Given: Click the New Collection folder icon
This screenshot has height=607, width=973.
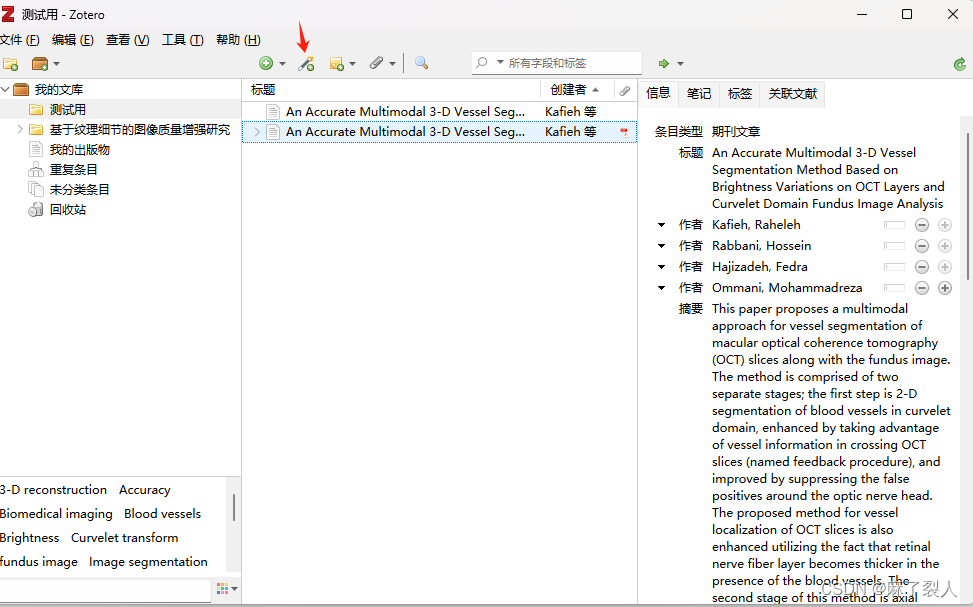Looking at the screenshot, I should pos(11,64).
